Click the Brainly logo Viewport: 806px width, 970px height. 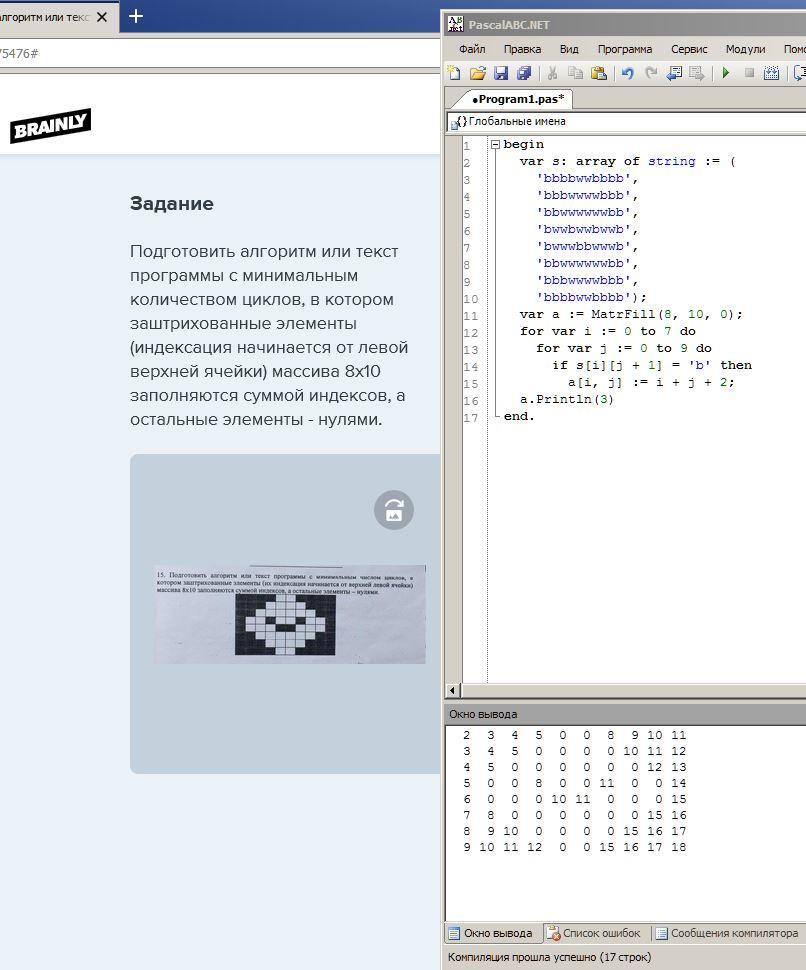[50, 126]
